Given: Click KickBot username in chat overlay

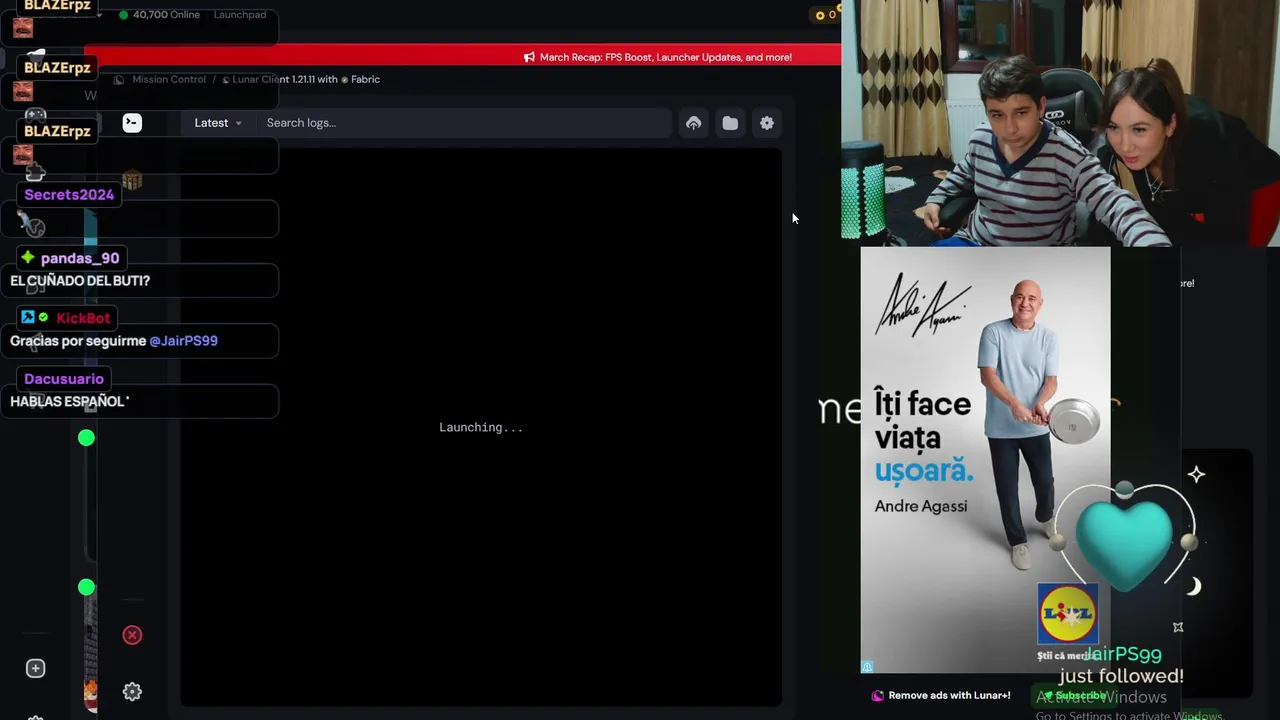Looking at the screenshot, I should pos(83,318).
